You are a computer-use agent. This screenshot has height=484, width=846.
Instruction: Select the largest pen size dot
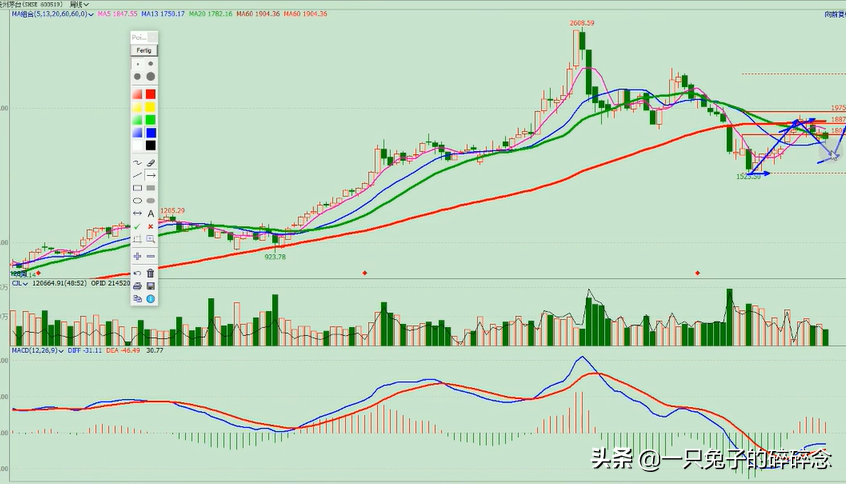click(151, 77)
